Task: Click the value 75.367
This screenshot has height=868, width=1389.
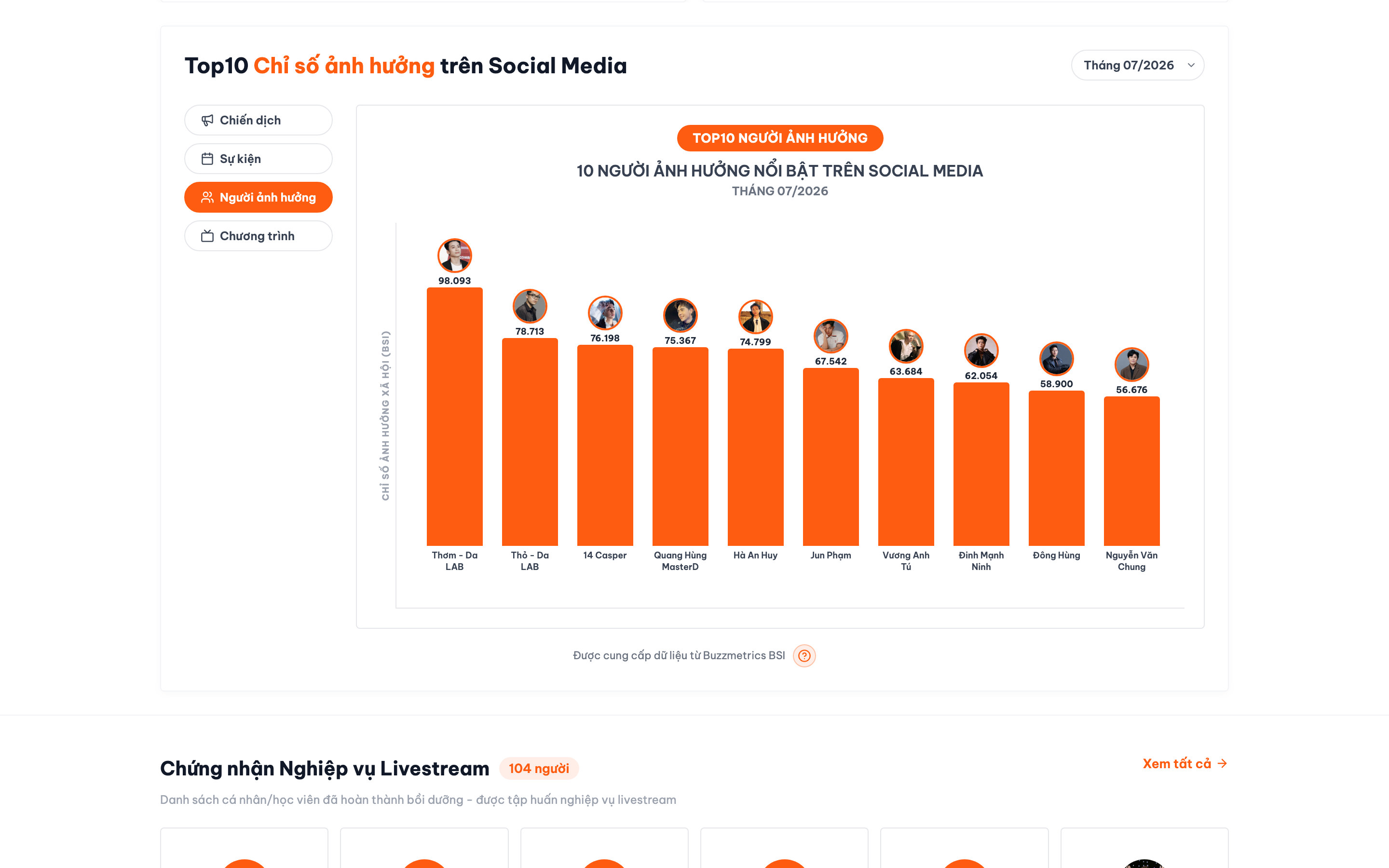Action: click(x=680, y=340)
